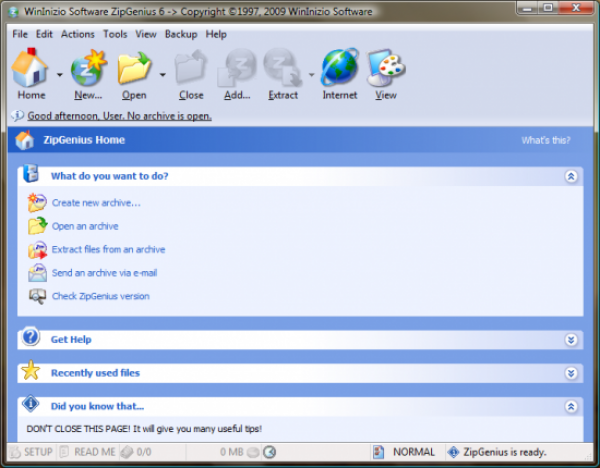The width and height of the screenshot is (600, 468).
Task: Click the '0 MB' size indicator
Action: pos(232,452)
